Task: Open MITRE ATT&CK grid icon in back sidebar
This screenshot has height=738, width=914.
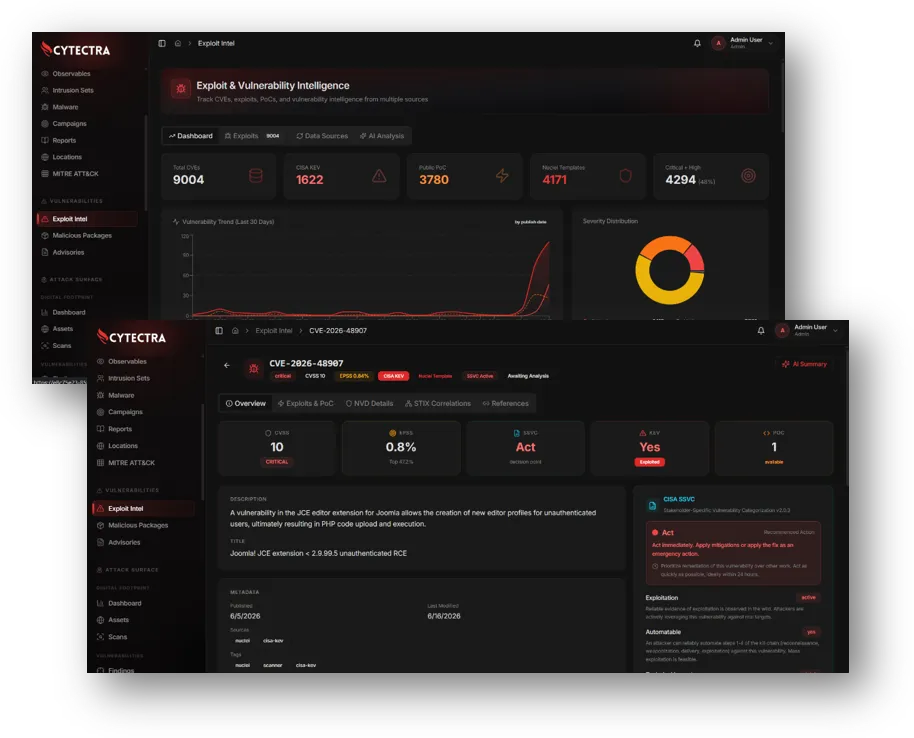Action: point(45,174)
